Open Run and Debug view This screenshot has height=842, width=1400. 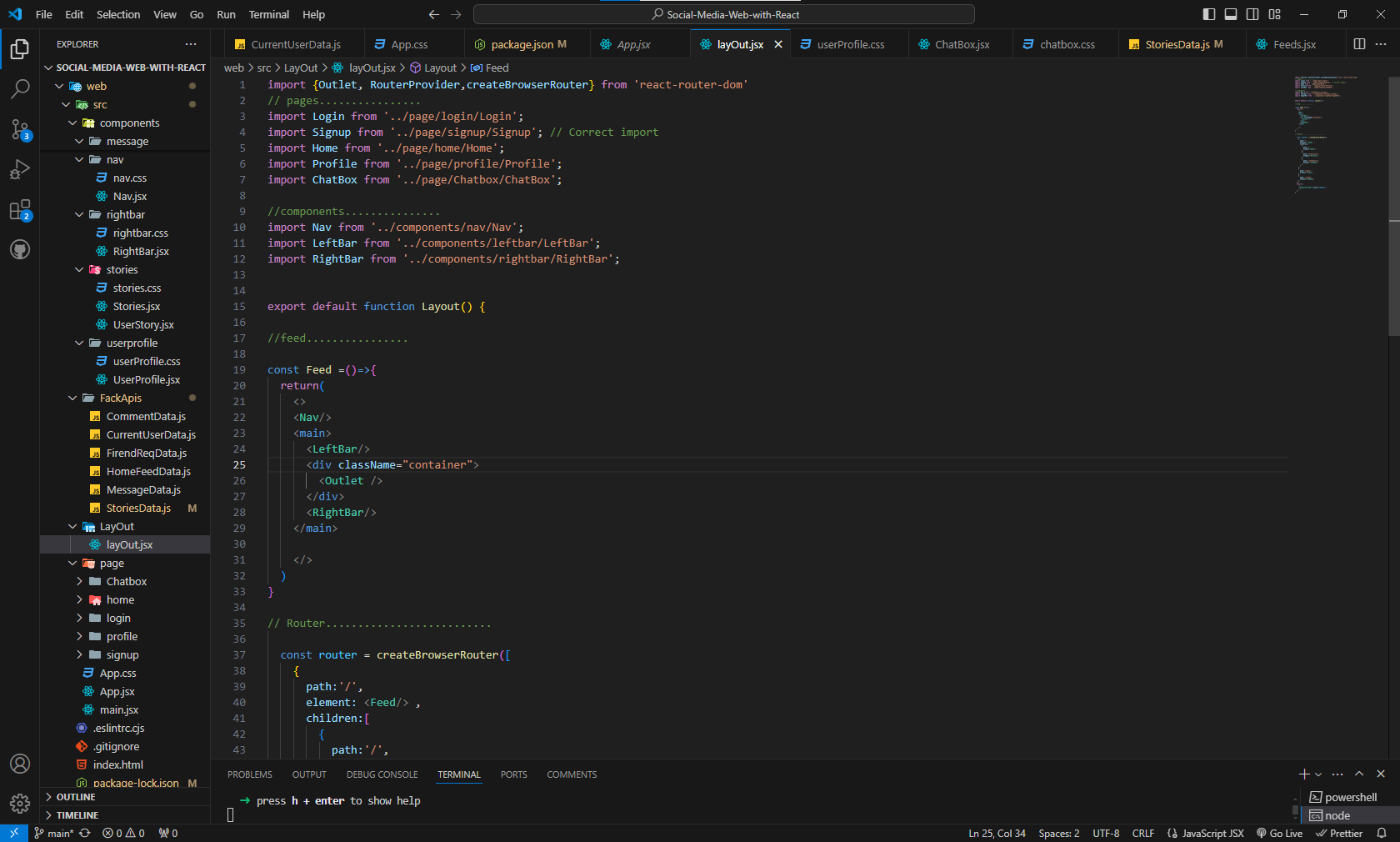click(20, 169)
